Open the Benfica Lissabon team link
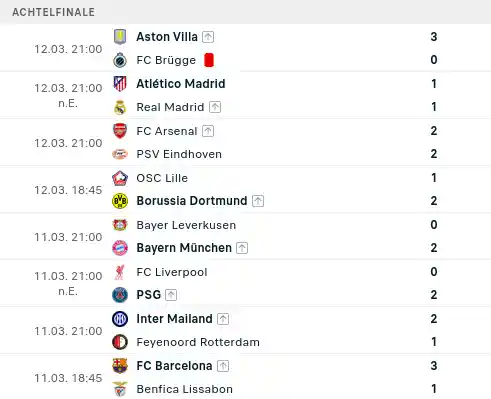 (185, 389)
